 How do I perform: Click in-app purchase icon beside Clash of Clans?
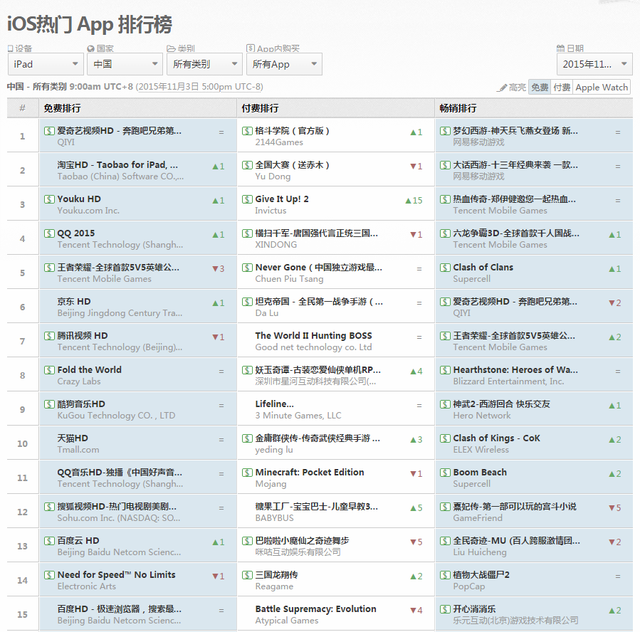pyautogui.click(x=445, y=267)
